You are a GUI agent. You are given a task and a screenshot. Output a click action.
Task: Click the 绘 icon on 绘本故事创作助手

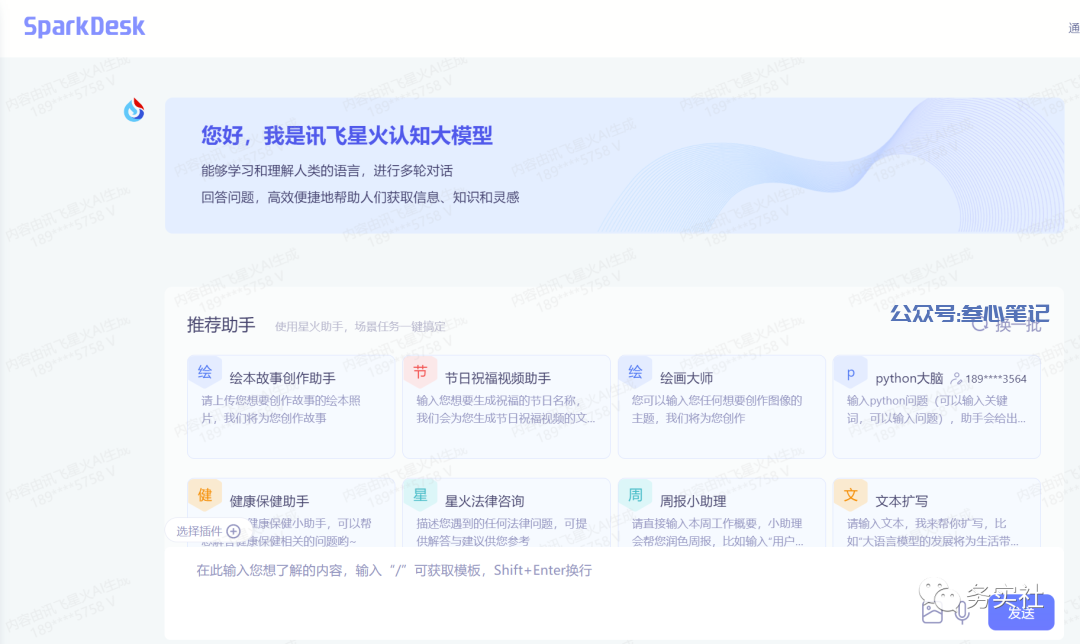point(205,373)
